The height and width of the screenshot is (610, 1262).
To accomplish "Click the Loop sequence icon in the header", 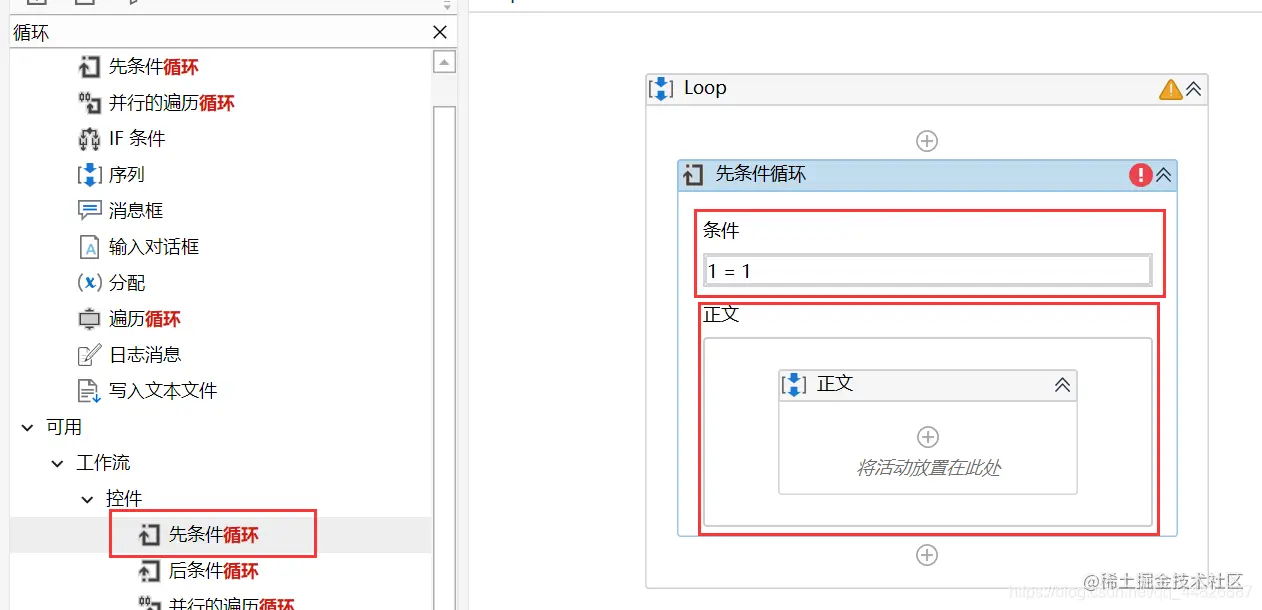I will coord(661,89).
